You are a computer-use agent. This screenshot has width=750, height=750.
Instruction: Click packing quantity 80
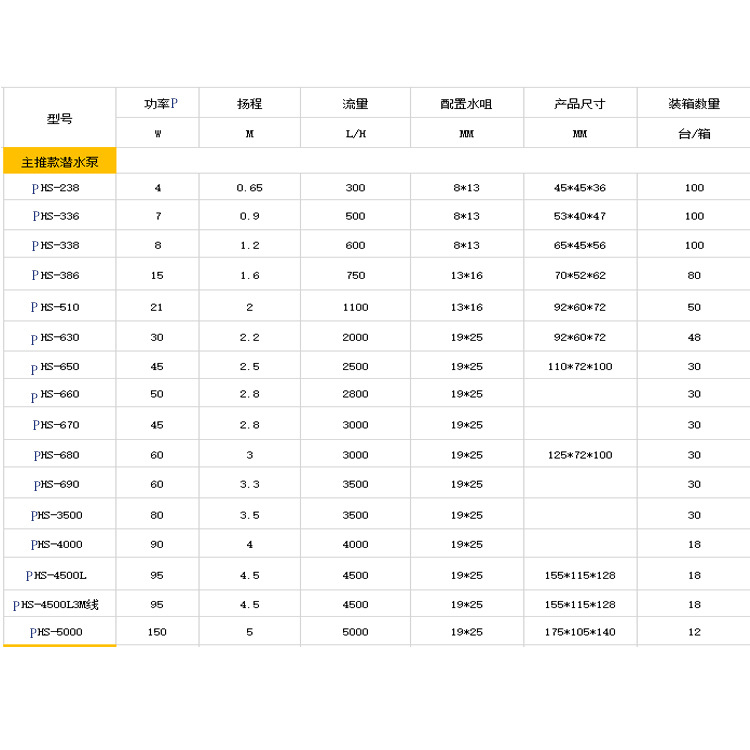pos(694,276)
